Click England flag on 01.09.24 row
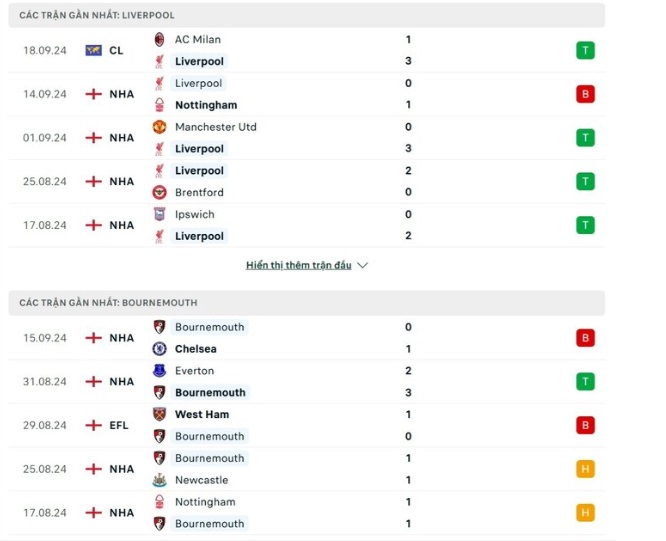Screen dimensions: 666x541 coord(93,138)
